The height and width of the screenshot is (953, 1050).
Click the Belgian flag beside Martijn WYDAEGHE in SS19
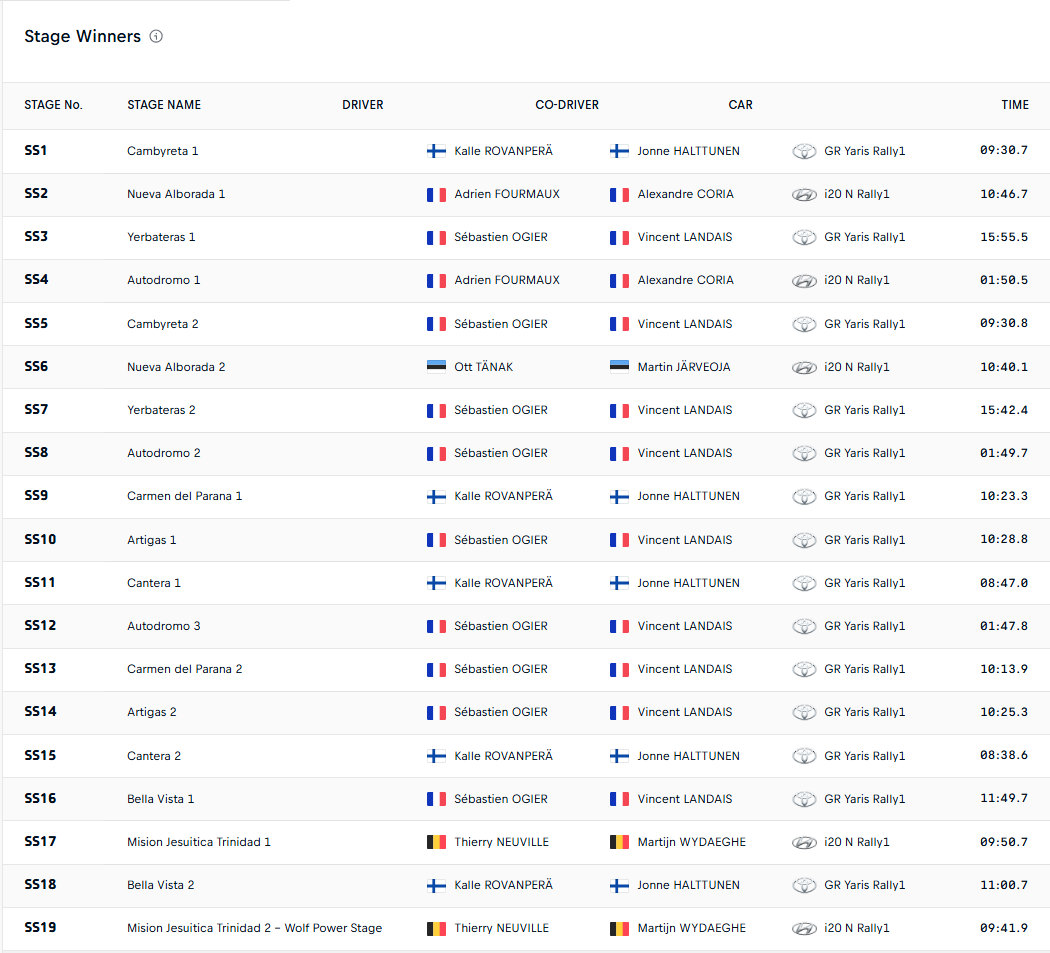click(619, 928)
